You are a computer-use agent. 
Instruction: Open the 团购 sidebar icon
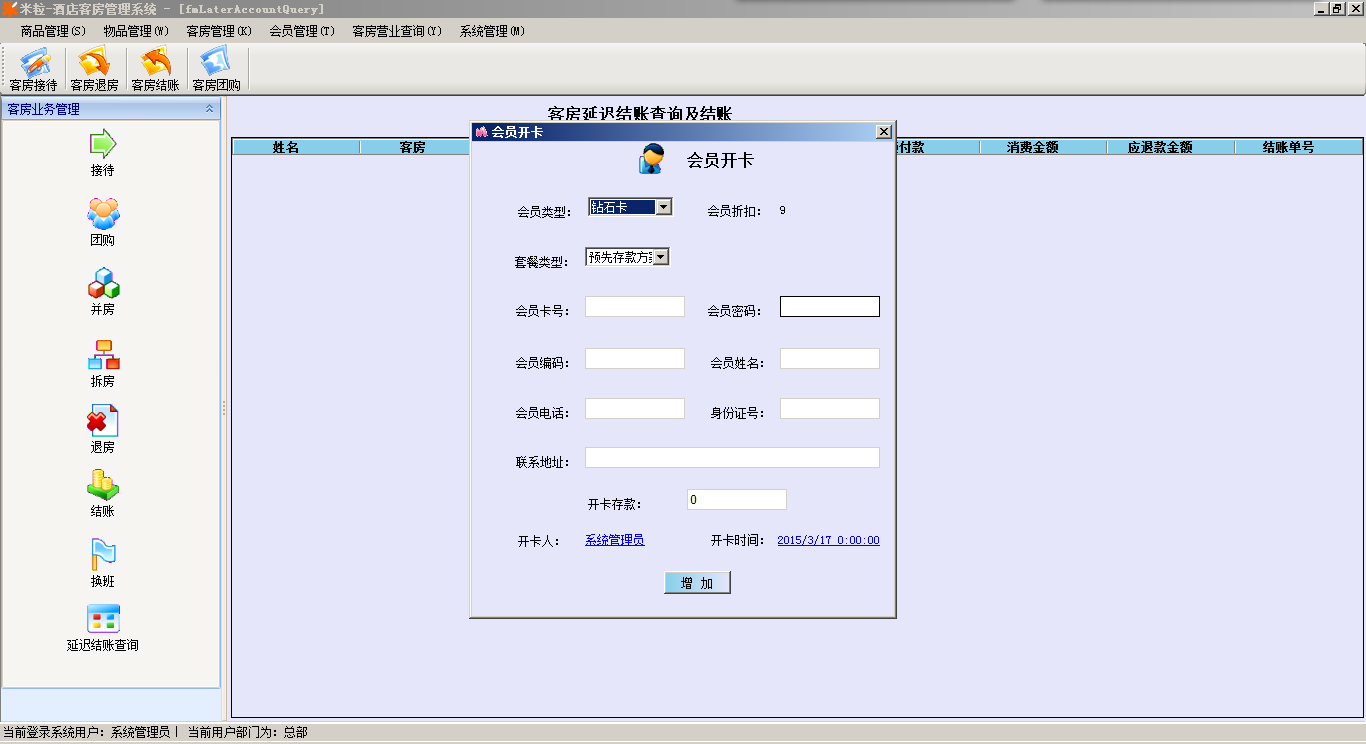click(103, 214)
